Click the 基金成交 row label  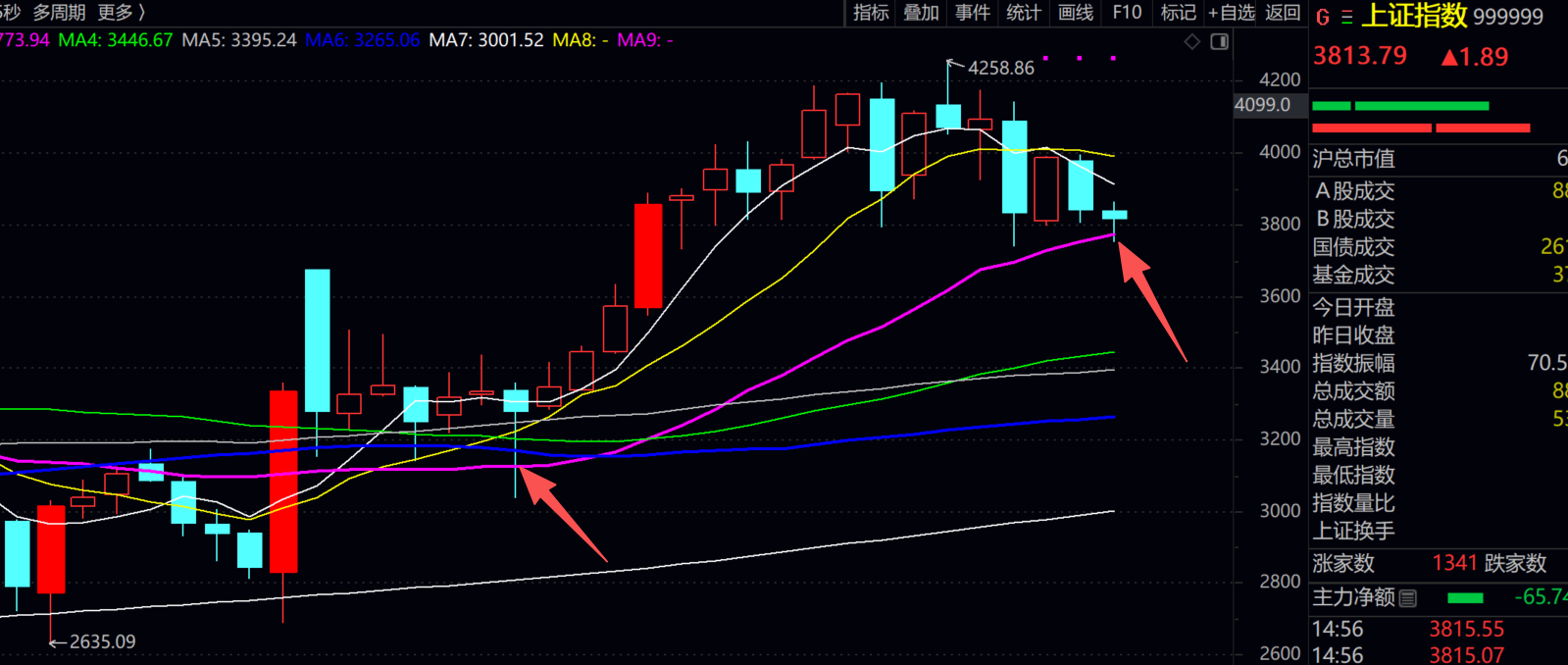pos(1353,276)
